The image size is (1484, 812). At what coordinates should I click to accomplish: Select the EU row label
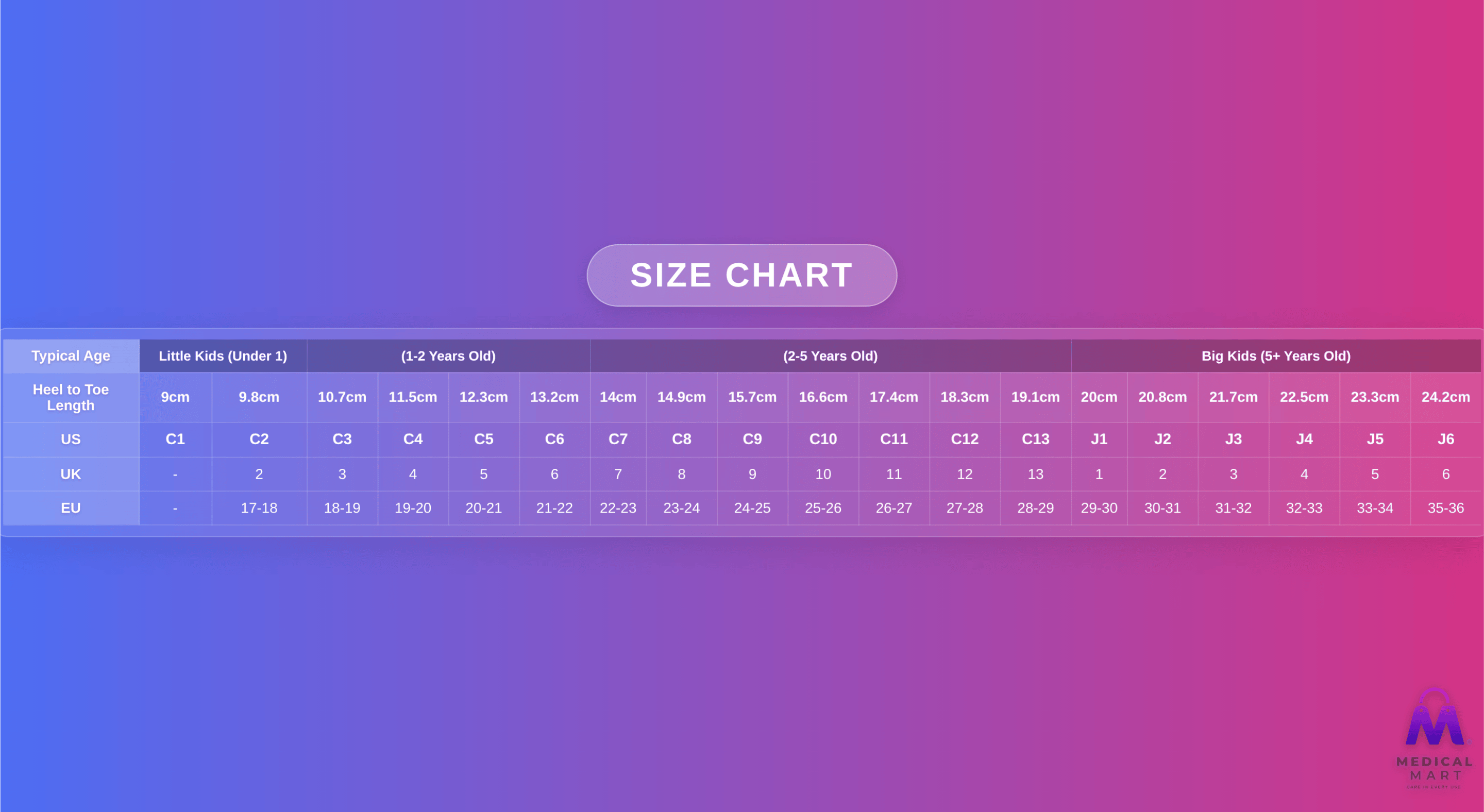point(71,508)
